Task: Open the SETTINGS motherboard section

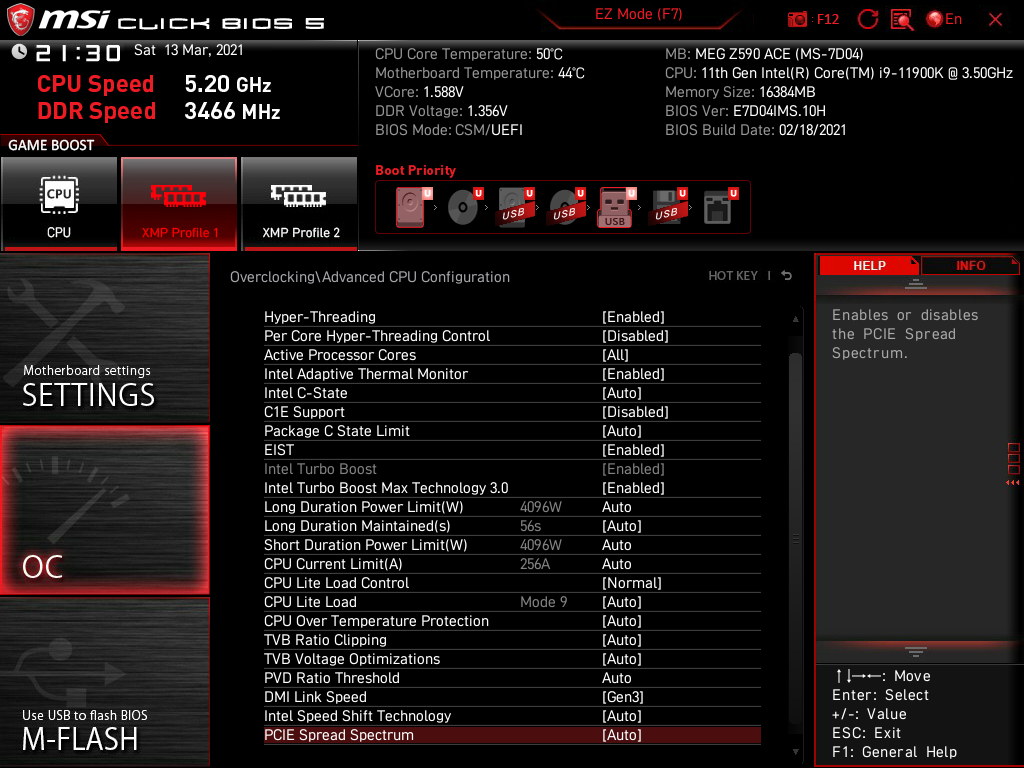Action: click(x=104, y=338)
